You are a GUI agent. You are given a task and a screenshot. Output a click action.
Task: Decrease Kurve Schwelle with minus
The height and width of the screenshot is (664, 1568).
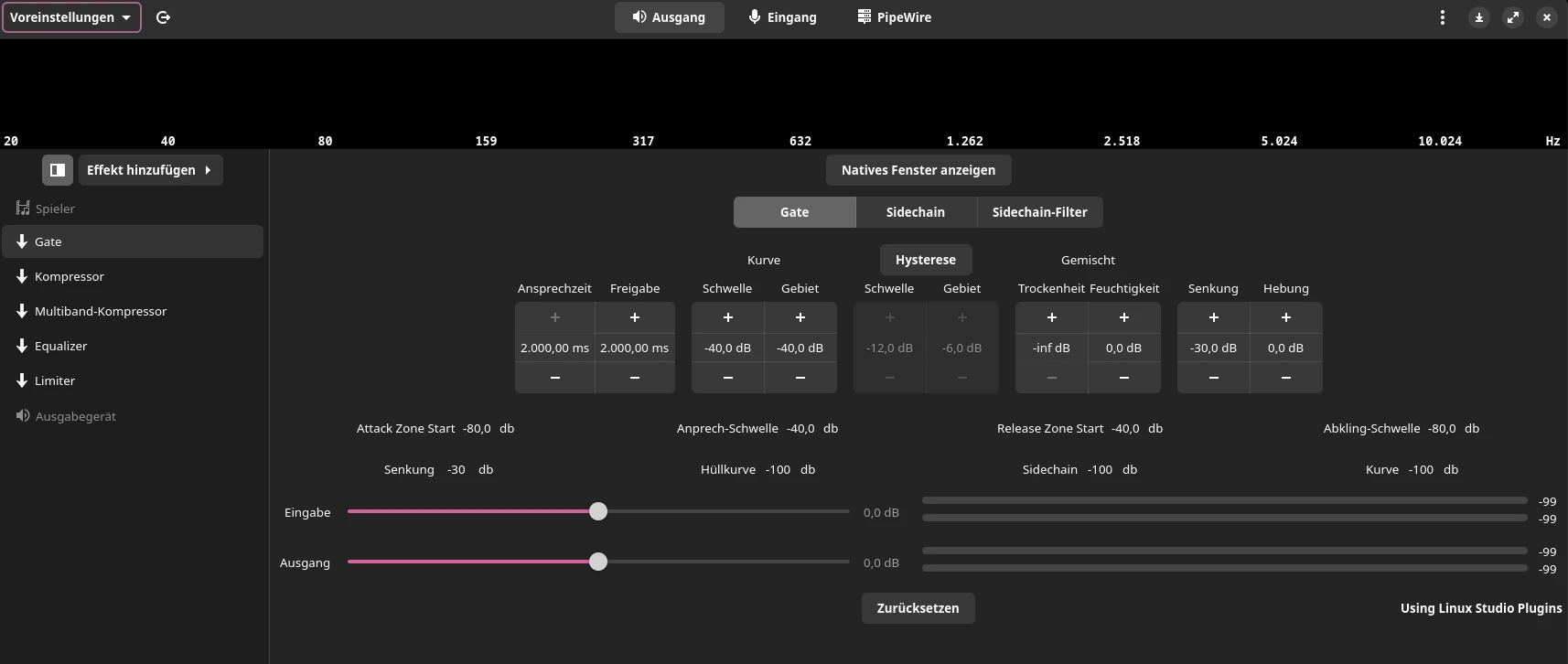point(728,378)
